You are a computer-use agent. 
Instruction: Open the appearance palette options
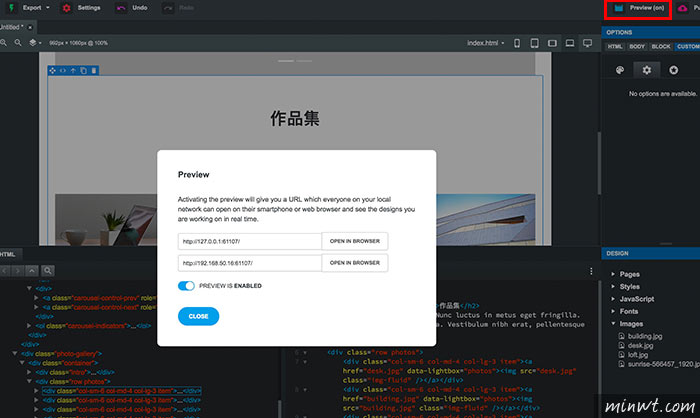620,70
